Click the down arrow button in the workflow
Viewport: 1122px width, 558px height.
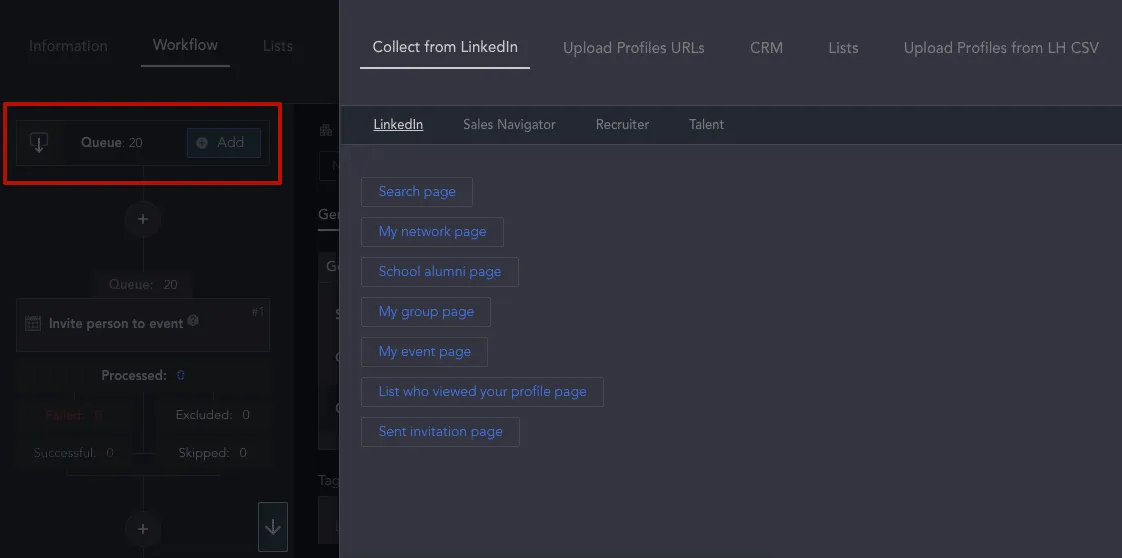point(273,527)
